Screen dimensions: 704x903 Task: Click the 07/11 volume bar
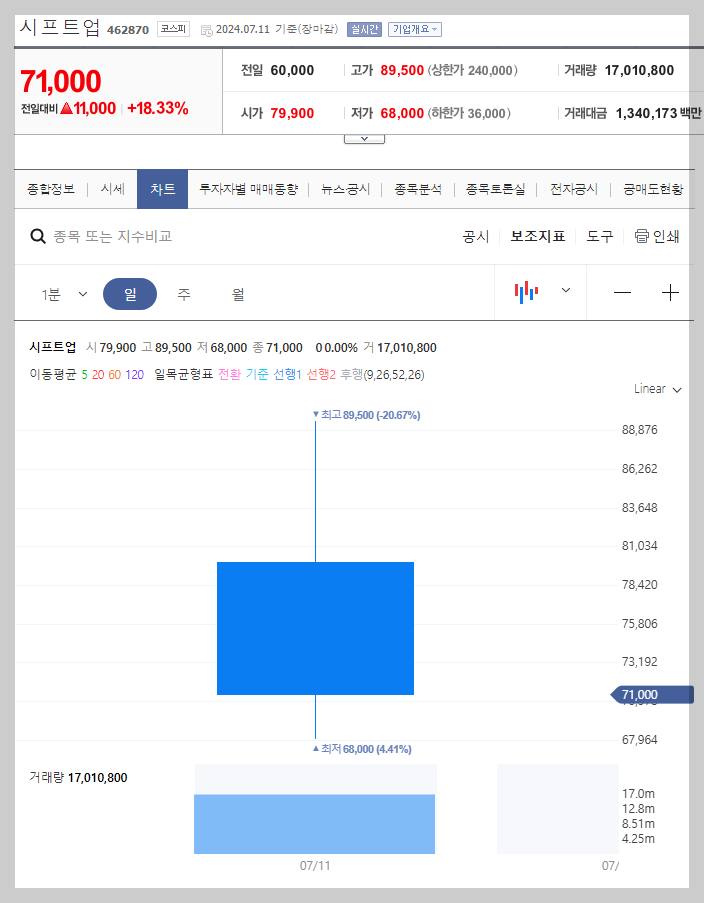tap(315, 824)
